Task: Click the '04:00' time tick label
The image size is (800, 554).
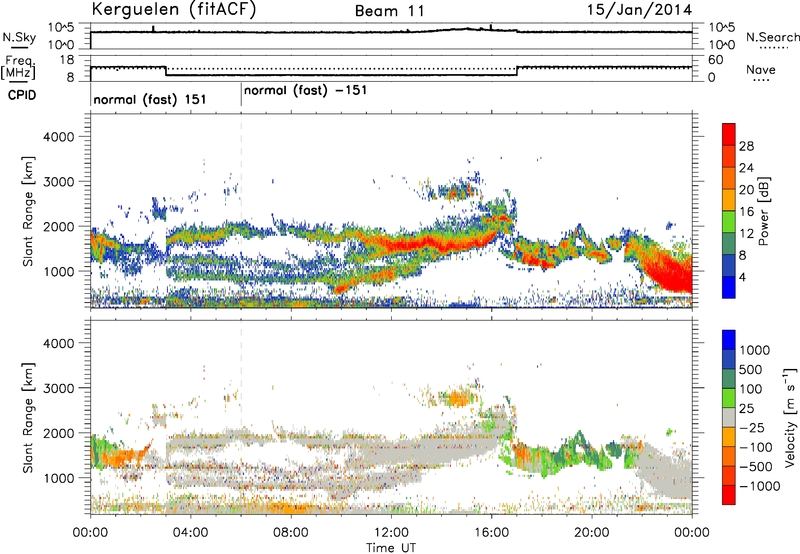Action: point(190,533)
